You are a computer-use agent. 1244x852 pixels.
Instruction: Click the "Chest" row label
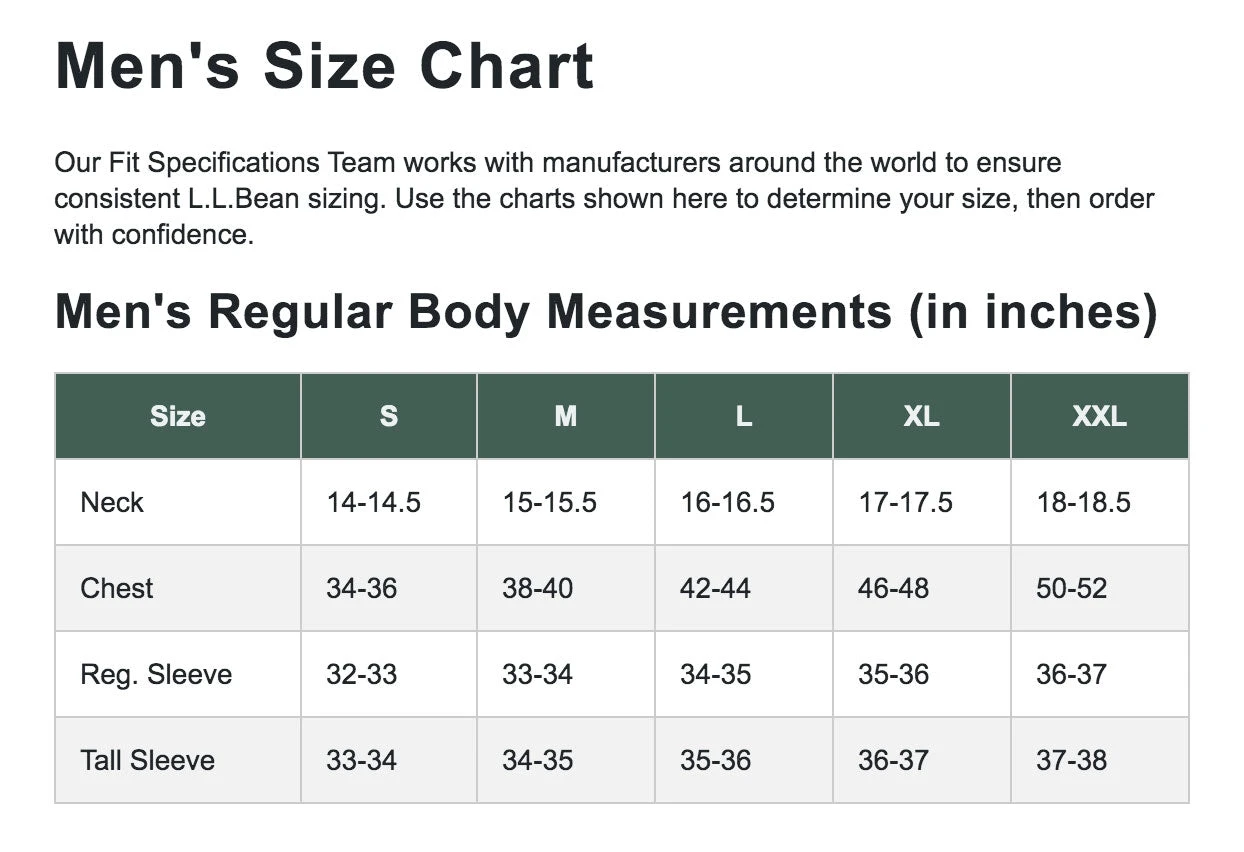click(117, 588)
